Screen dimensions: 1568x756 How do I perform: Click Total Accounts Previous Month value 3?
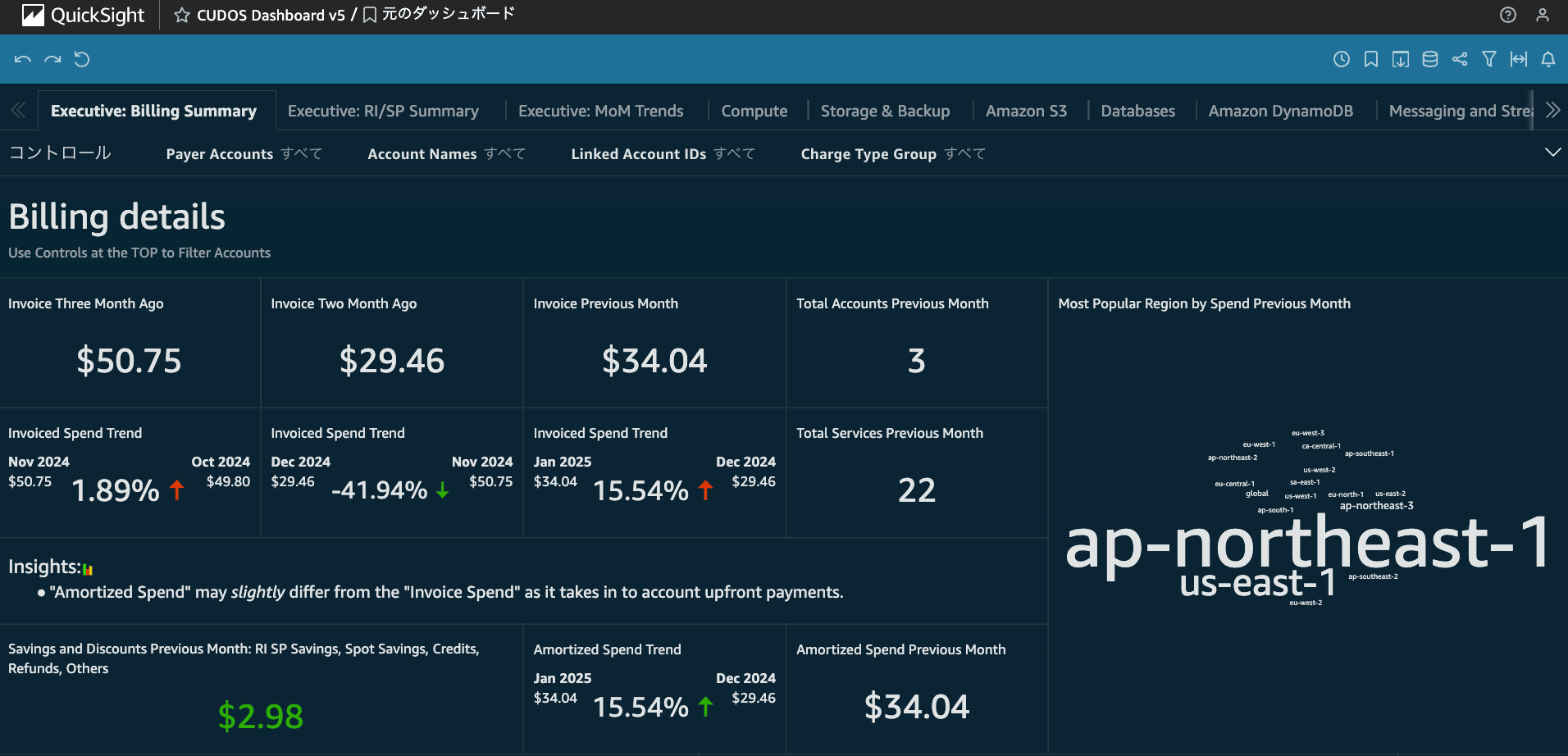tap(917, 361)
